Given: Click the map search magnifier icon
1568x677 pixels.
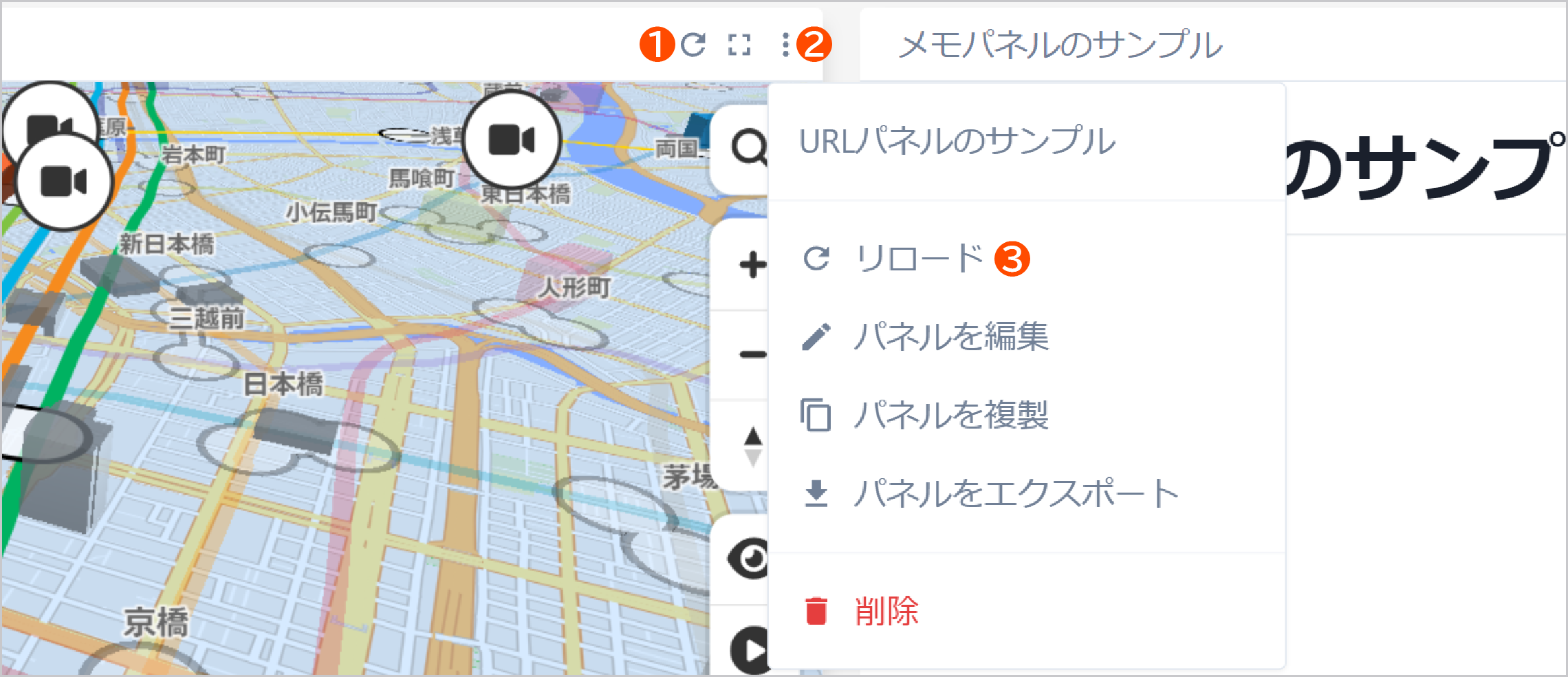Looking at the screenshot, I should click(x=749, y=147).
